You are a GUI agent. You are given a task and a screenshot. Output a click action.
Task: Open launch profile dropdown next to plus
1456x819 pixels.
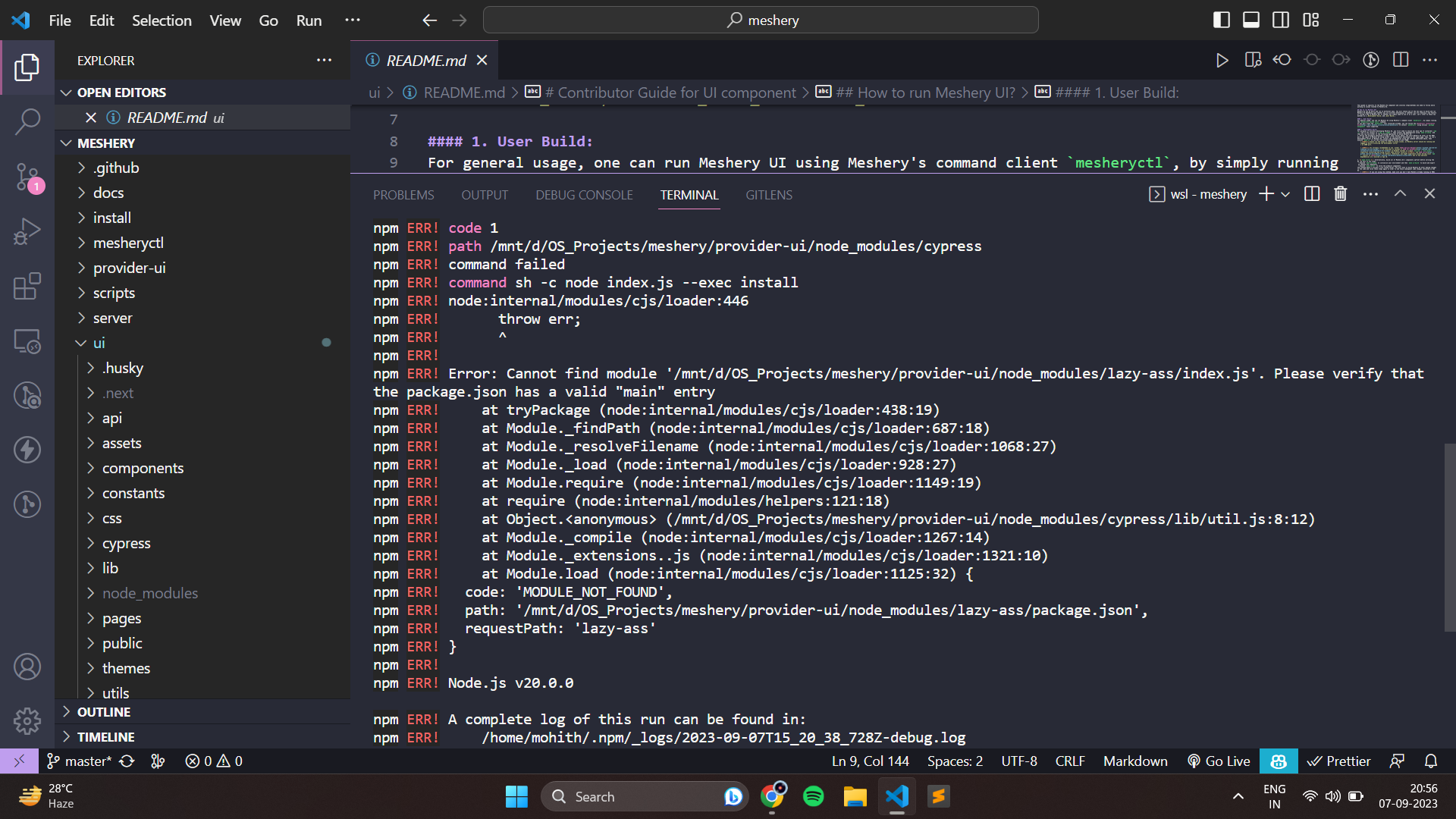pos(1285,194)
